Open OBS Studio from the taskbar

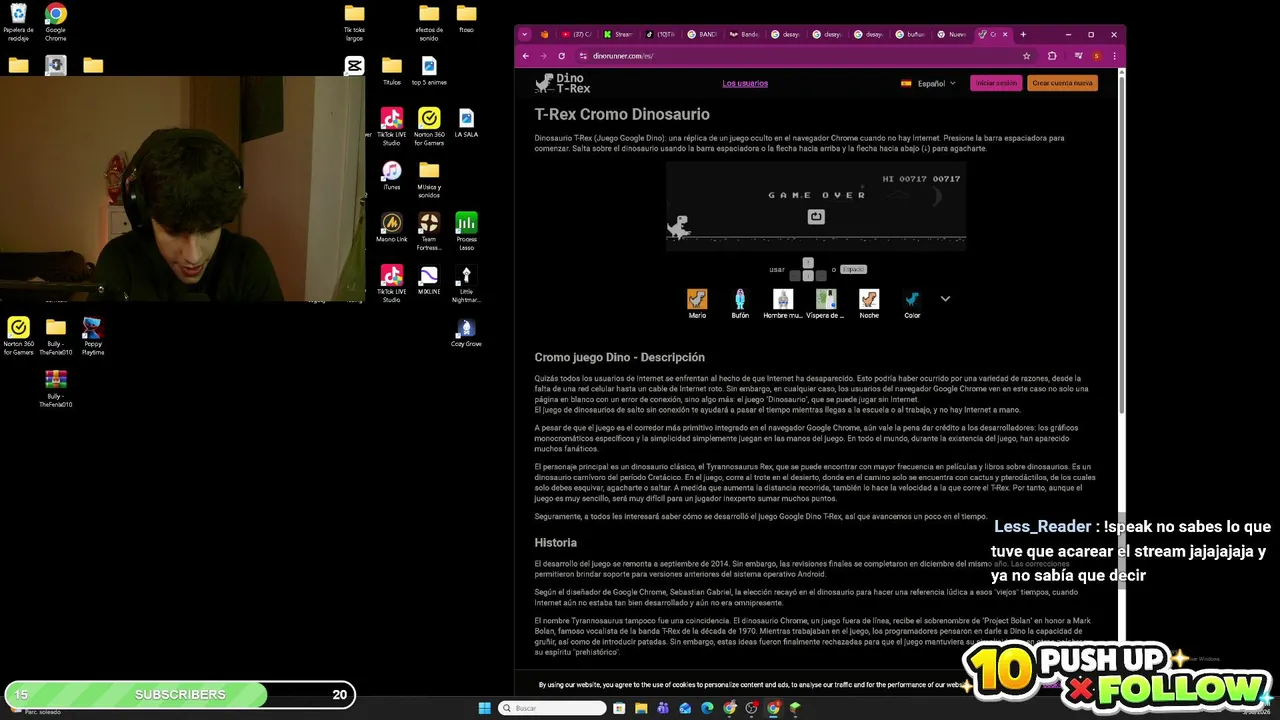point(751,708)
